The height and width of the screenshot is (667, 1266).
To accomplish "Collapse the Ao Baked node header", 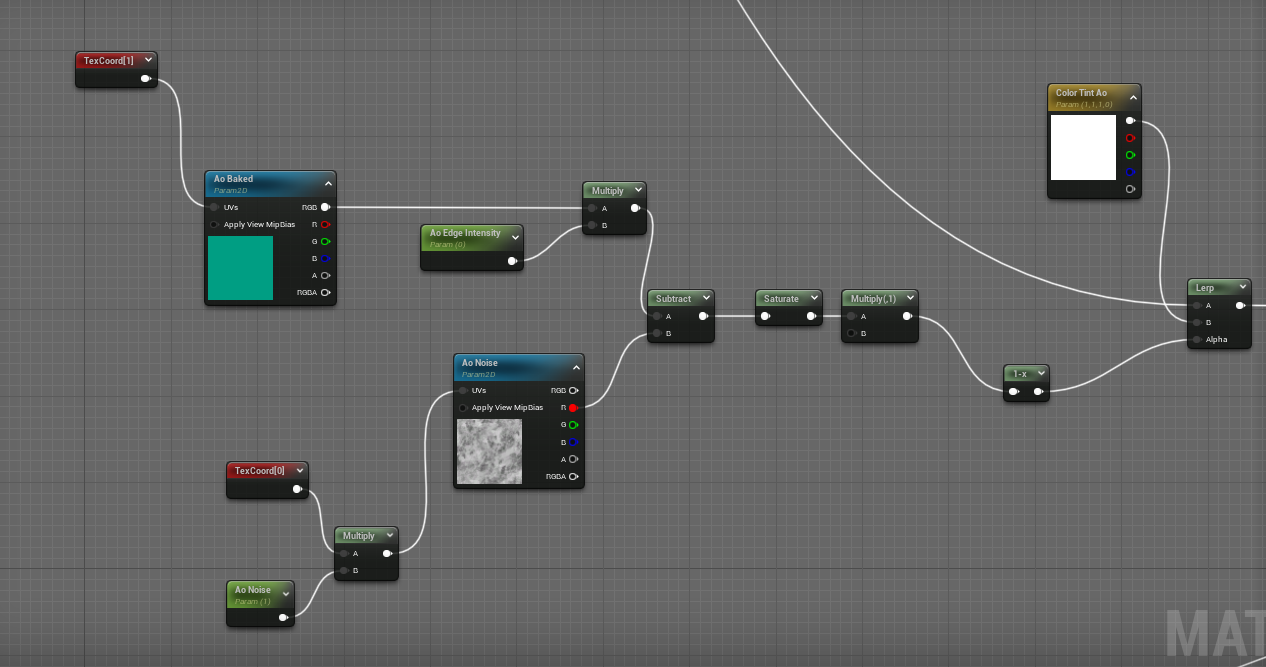I will pyautogui.click(x=328, y=183).
